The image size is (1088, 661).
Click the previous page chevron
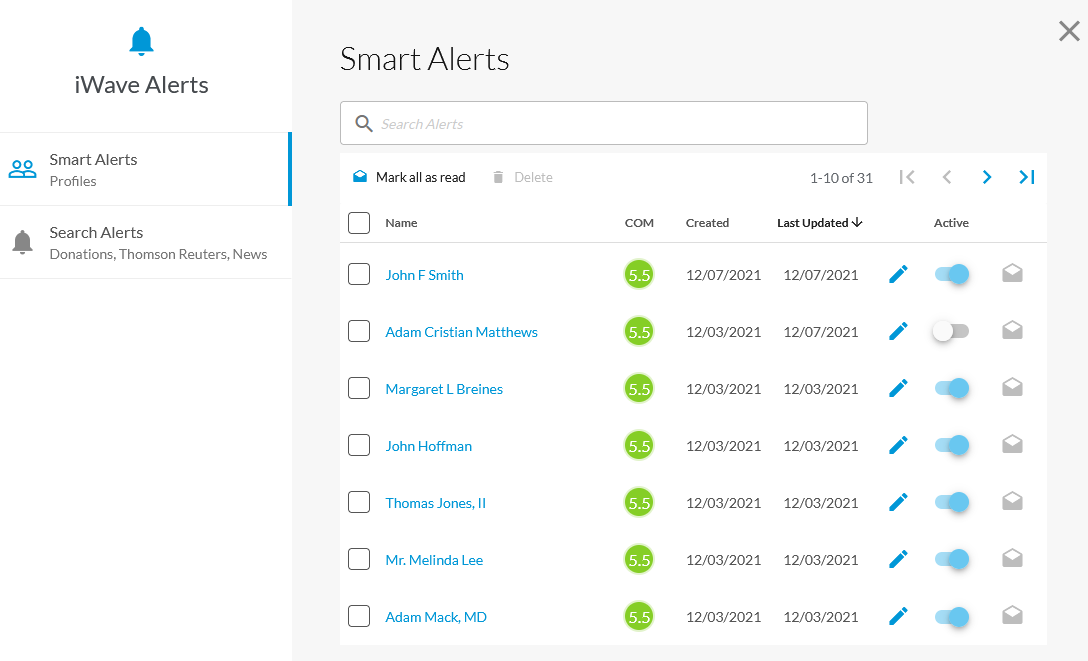pyautogui.click(x=947, y=177)
